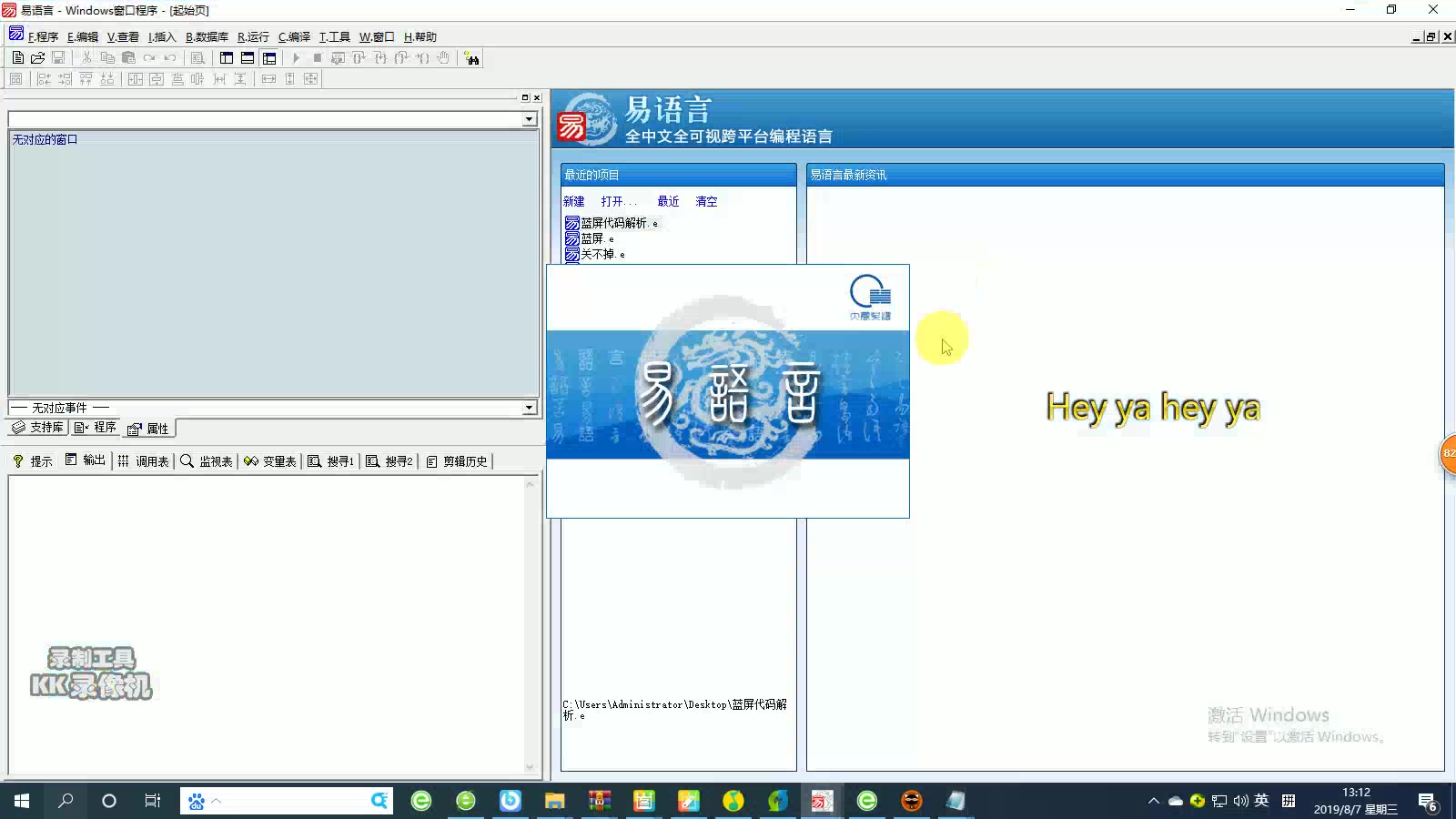Switch to the 搜寻1 panel tab
Screen dimensions: 1456x819
(332, 460)
